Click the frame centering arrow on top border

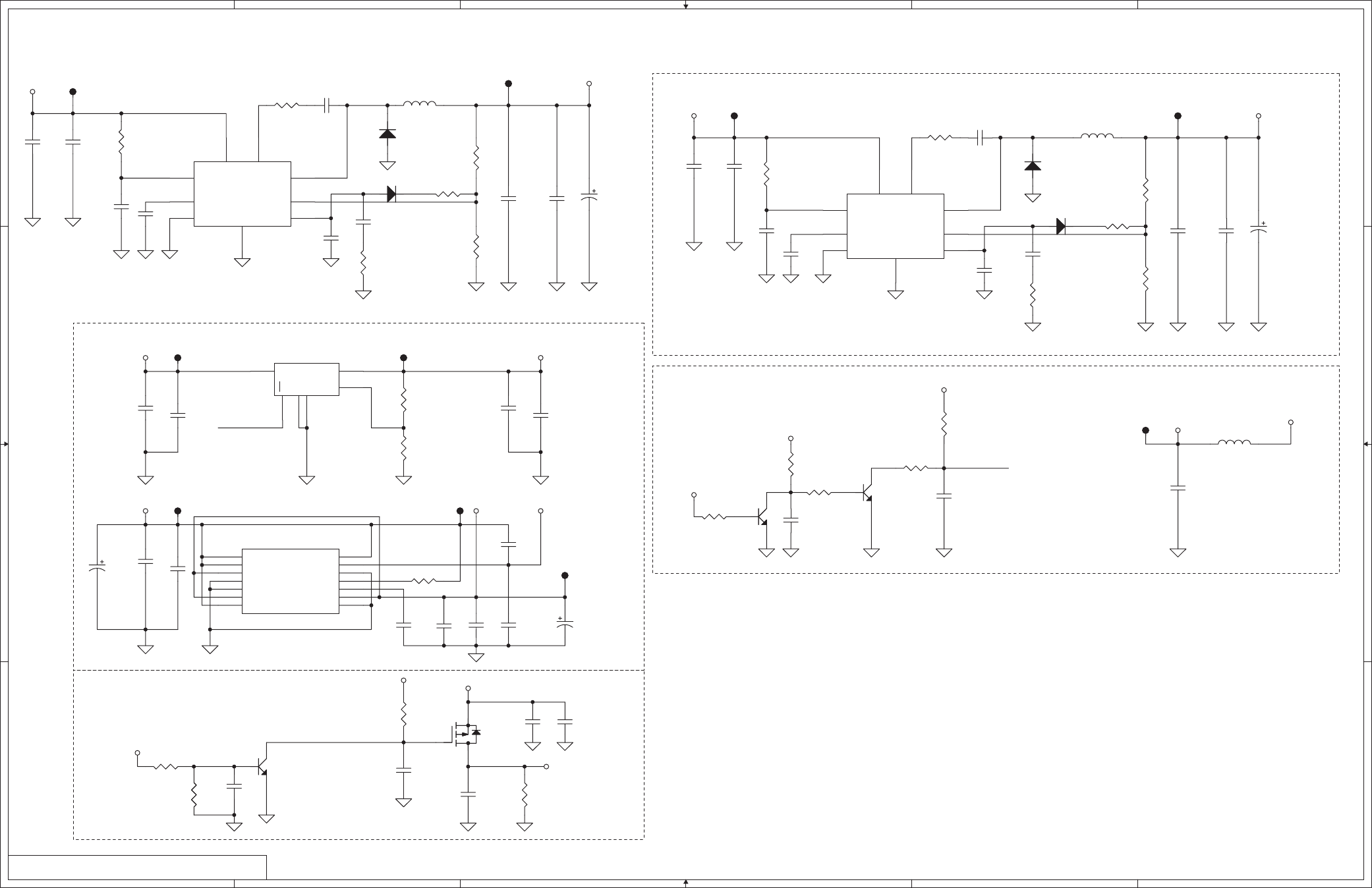(x=685, y=5)
